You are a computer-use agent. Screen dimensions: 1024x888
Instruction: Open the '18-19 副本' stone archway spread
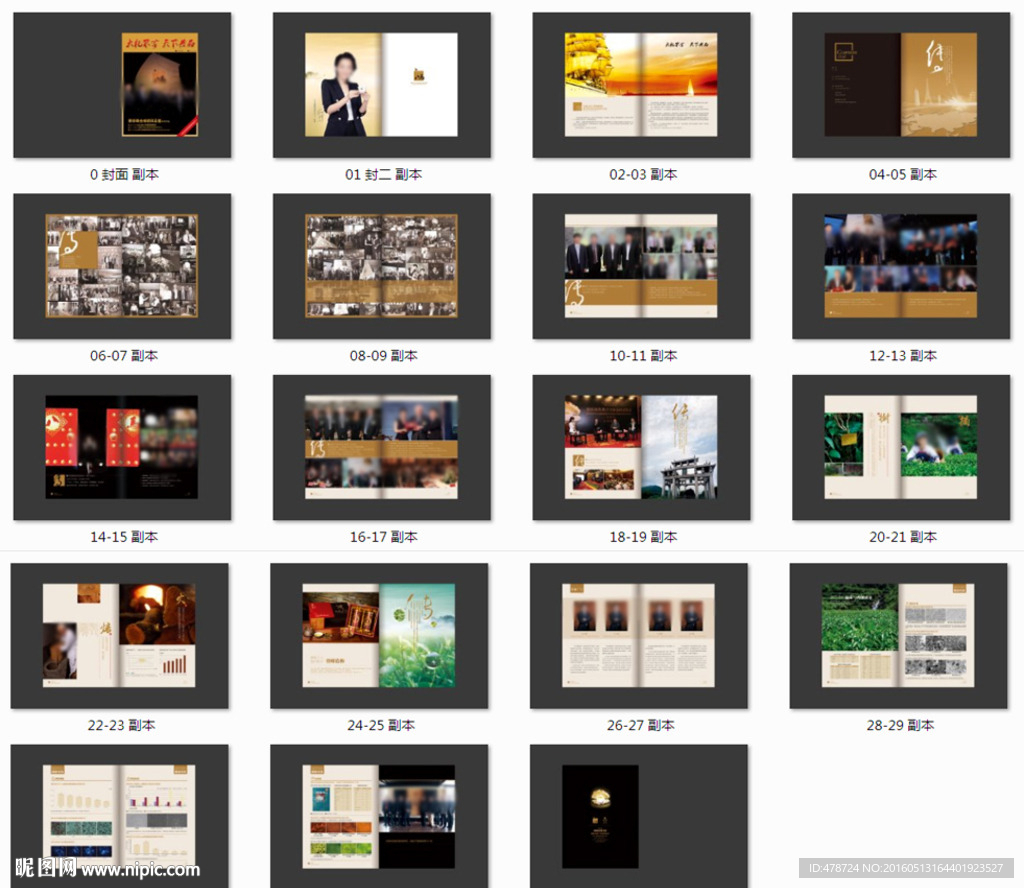(641, 447)
